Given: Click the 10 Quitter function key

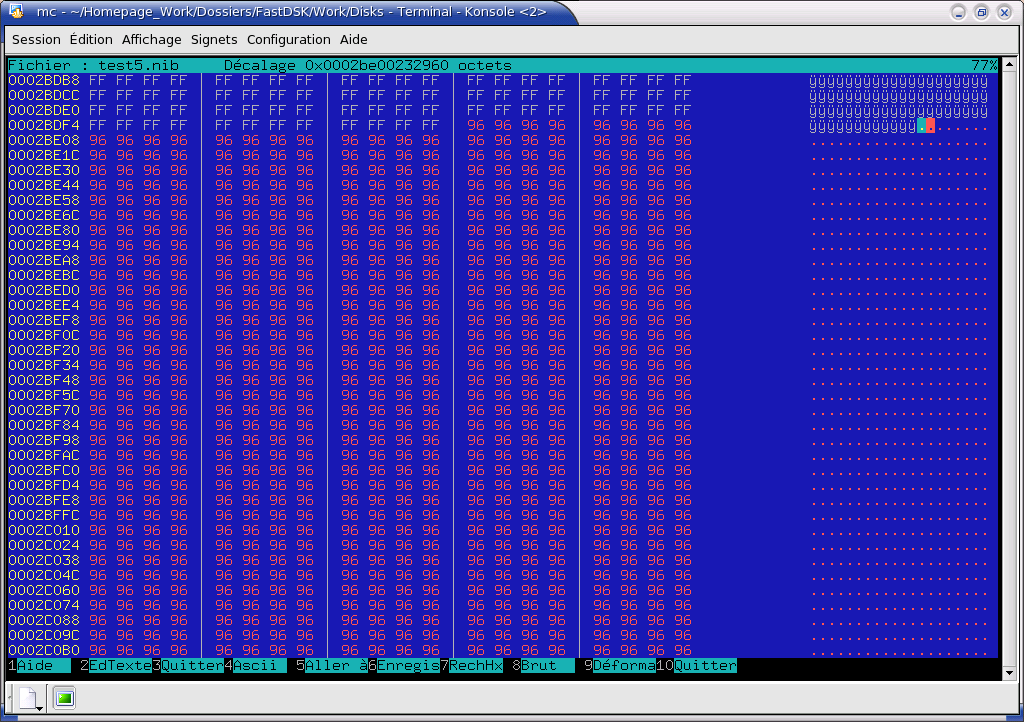Looking at the screenshot, I should tap(696, 665).
